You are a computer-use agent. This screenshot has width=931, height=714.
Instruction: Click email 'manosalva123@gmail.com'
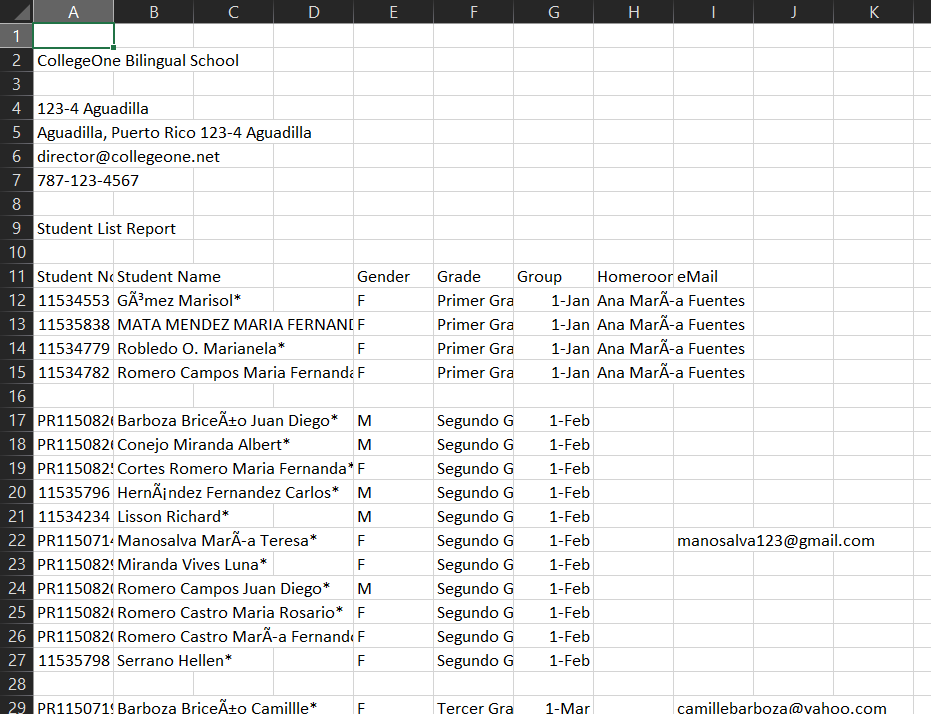pos(775,541)
